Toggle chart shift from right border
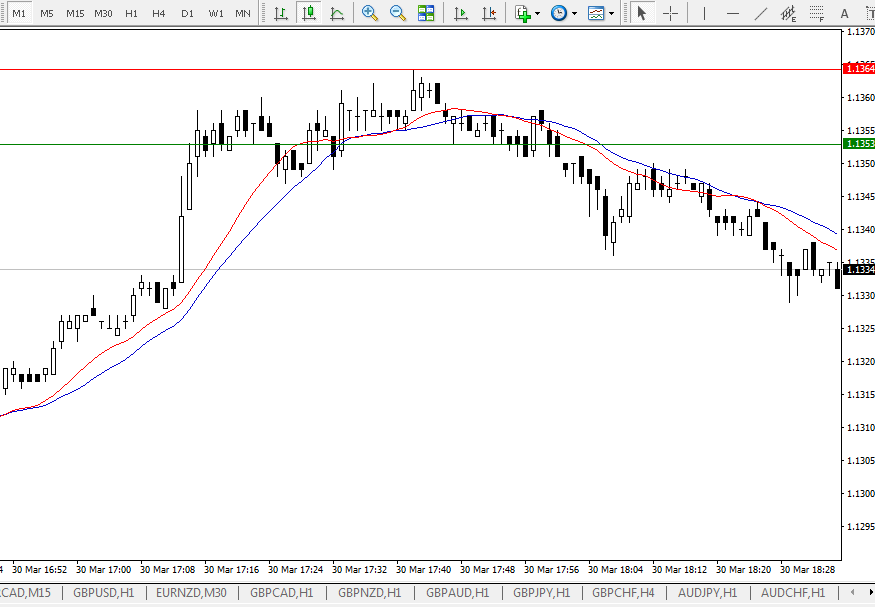The height and width of the screenshot is (607, 875). click(488, 13)
